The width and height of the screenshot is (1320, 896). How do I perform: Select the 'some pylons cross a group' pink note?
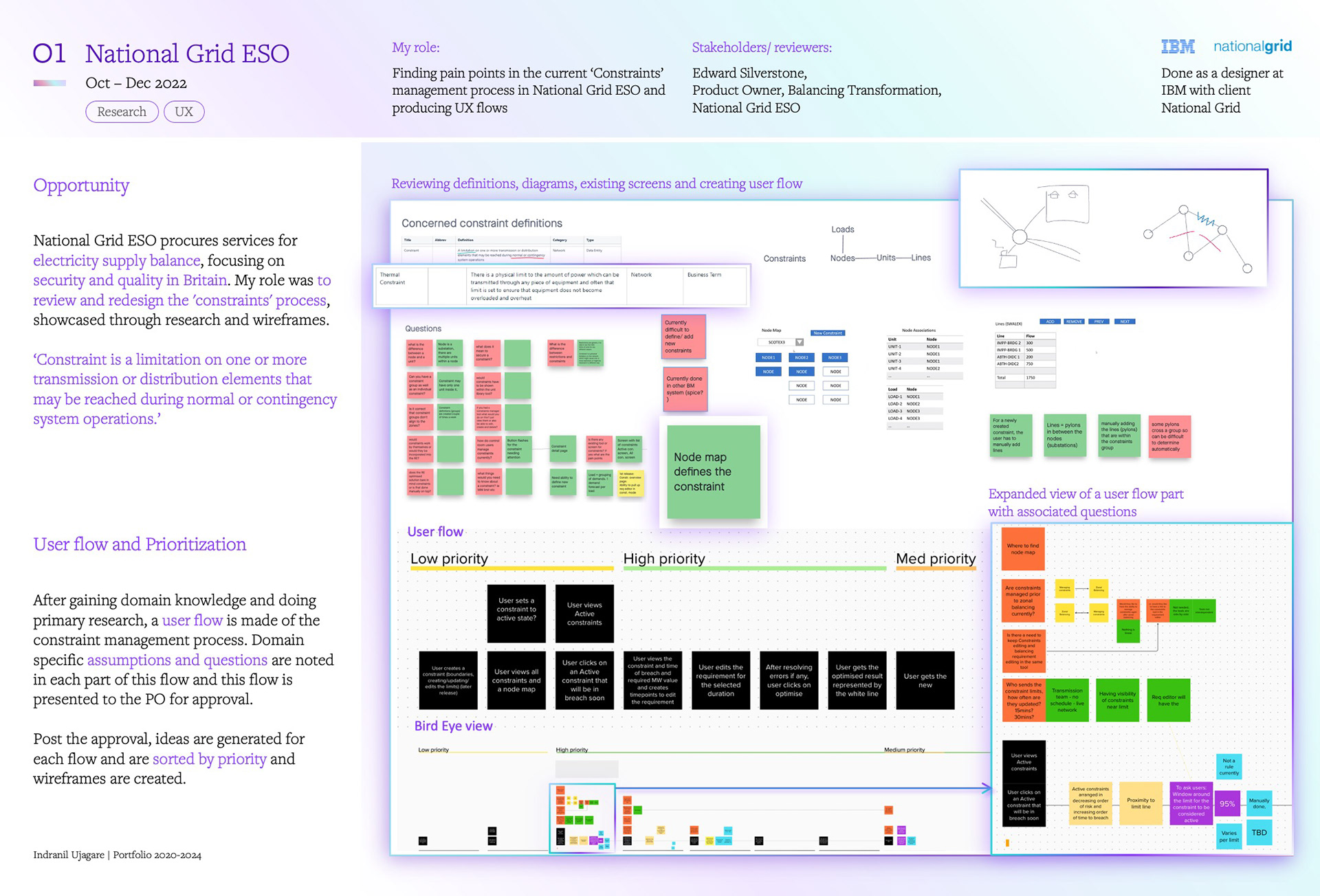[x=1170, y=436]
